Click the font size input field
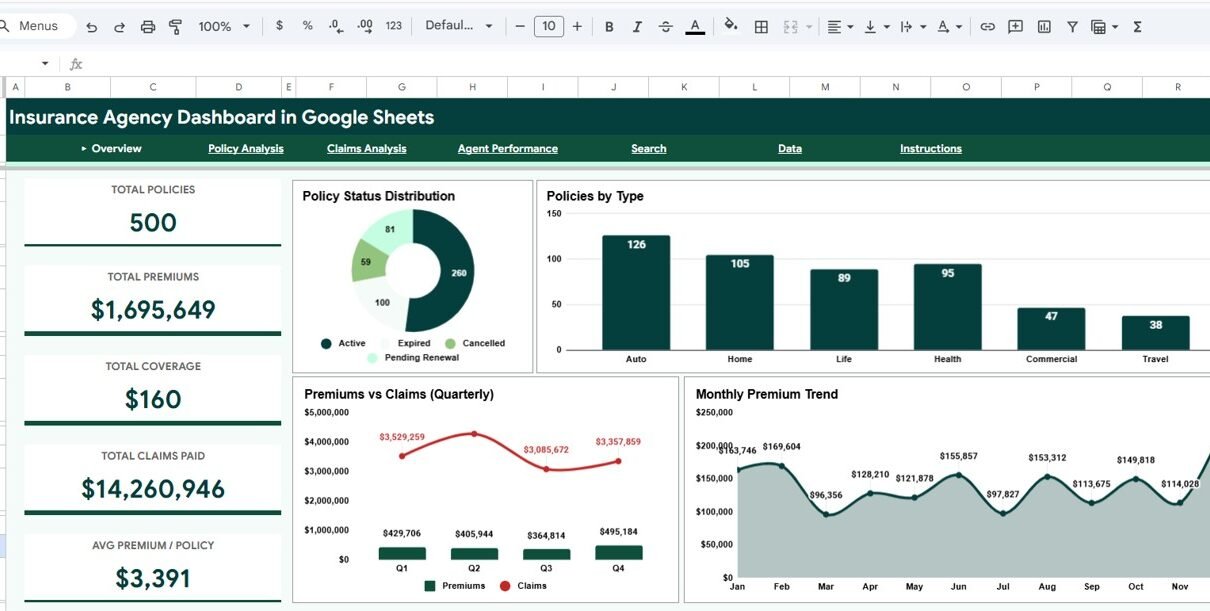The height and width of the screenshot is (611, 1210). point(548,27)
